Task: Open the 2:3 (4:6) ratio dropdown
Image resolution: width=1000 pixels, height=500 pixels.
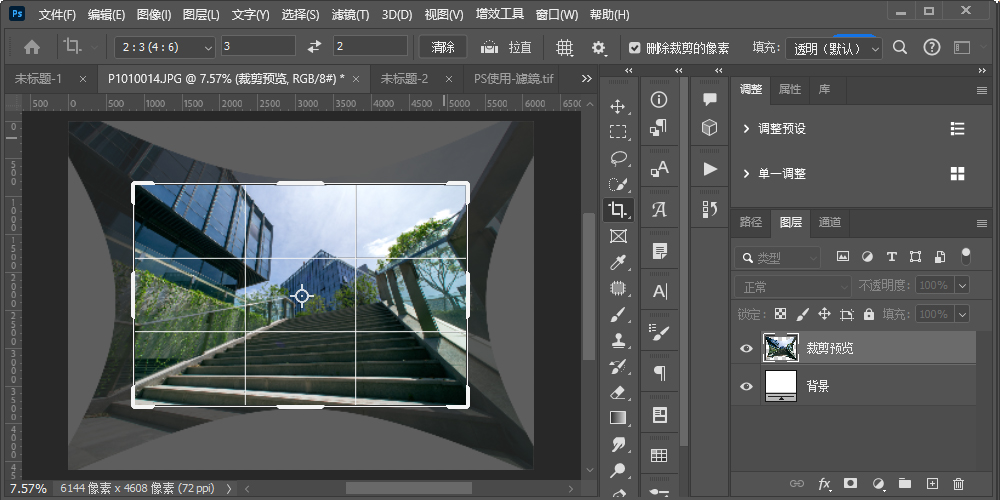Action: pos(165,47)
